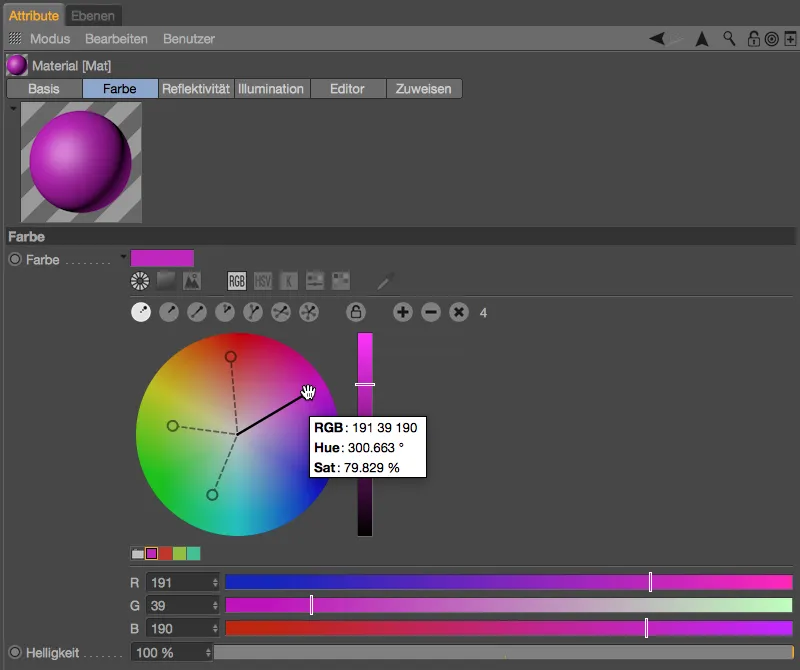Screen dimensions: 800x670
Task: Add a harmony color with plus
Action: [403, 312]
